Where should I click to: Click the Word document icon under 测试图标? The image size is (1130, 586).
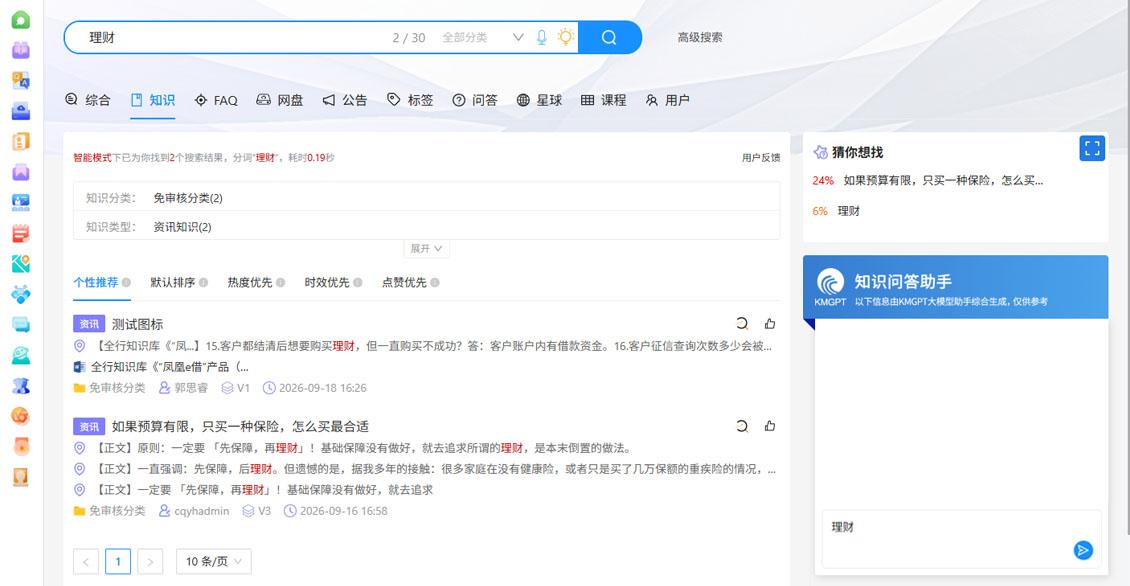click(79, 367)
